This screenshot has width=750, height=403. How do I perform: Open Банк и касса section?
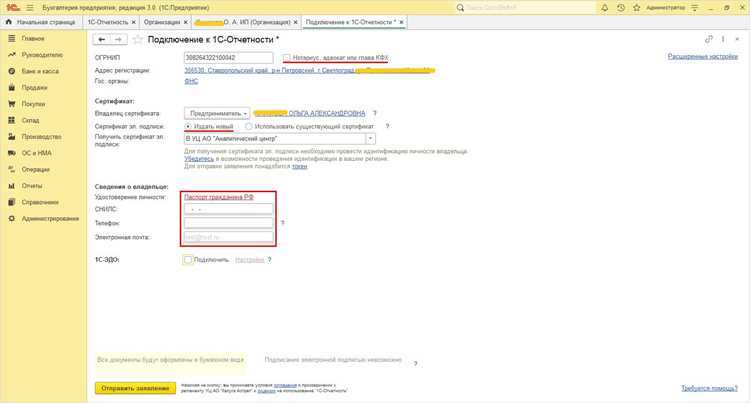point(40,71)
